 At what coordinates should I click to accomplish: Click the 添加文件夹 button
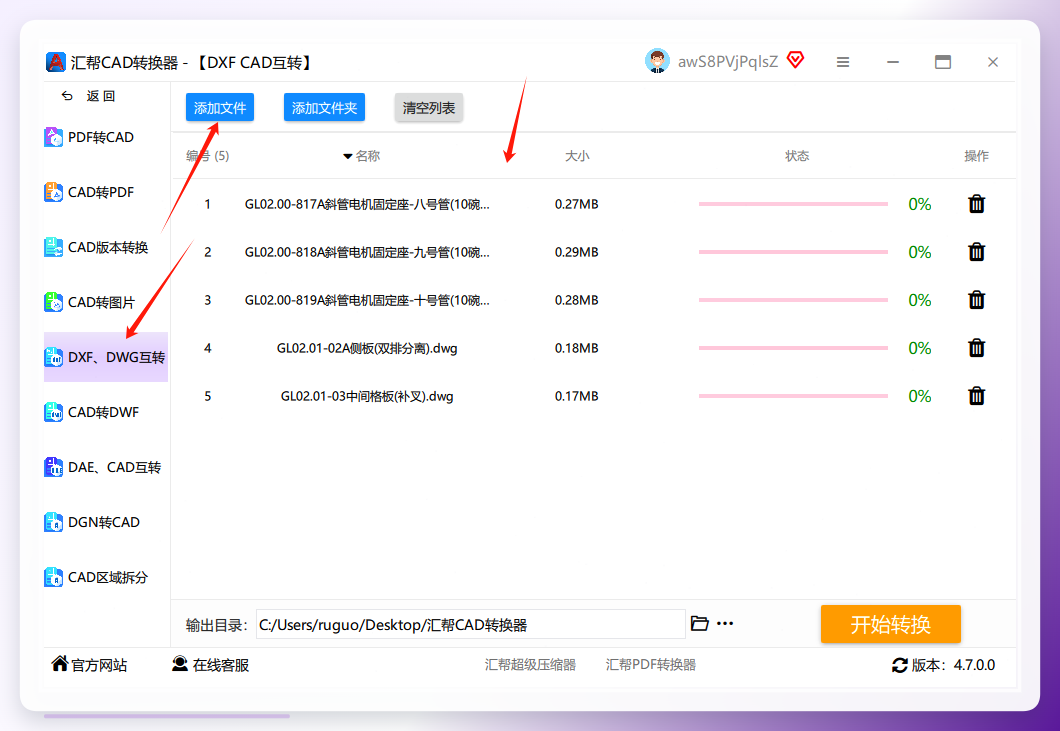click(x=324, y=108)
